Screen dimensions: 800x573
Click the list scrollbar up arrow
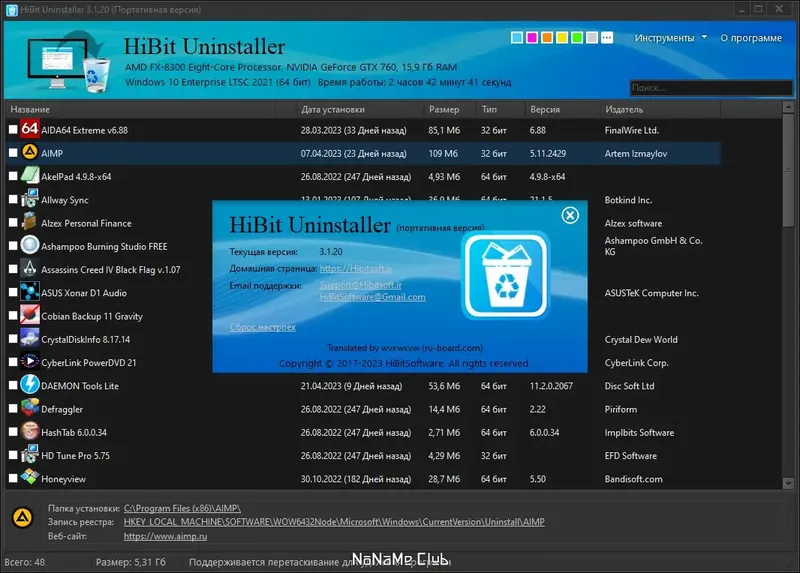pyautogui.click(x=788, y=107)
